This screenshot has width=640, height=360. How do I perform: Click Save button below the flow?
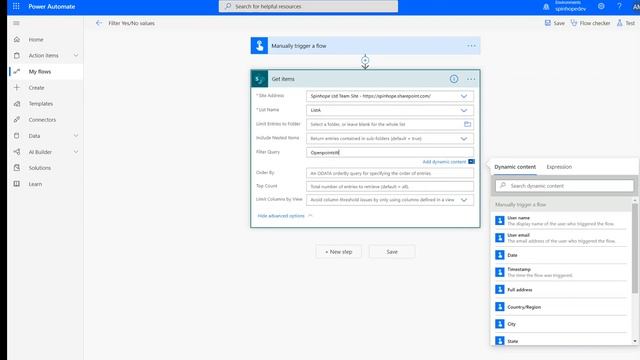click(392, 252)
